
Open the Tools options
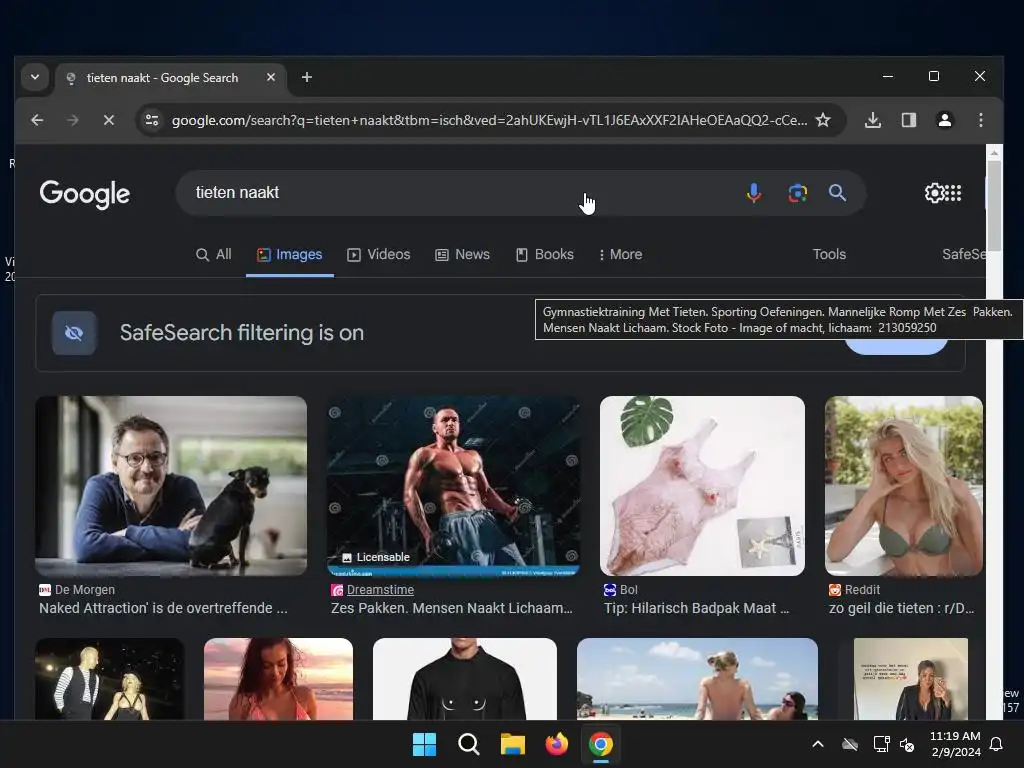[829, 255]
